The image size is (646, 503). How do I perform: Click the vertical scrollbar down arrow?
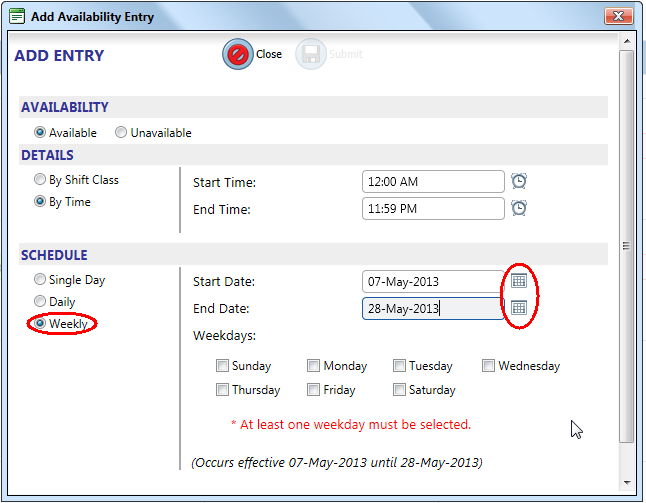tap(627, 483)
